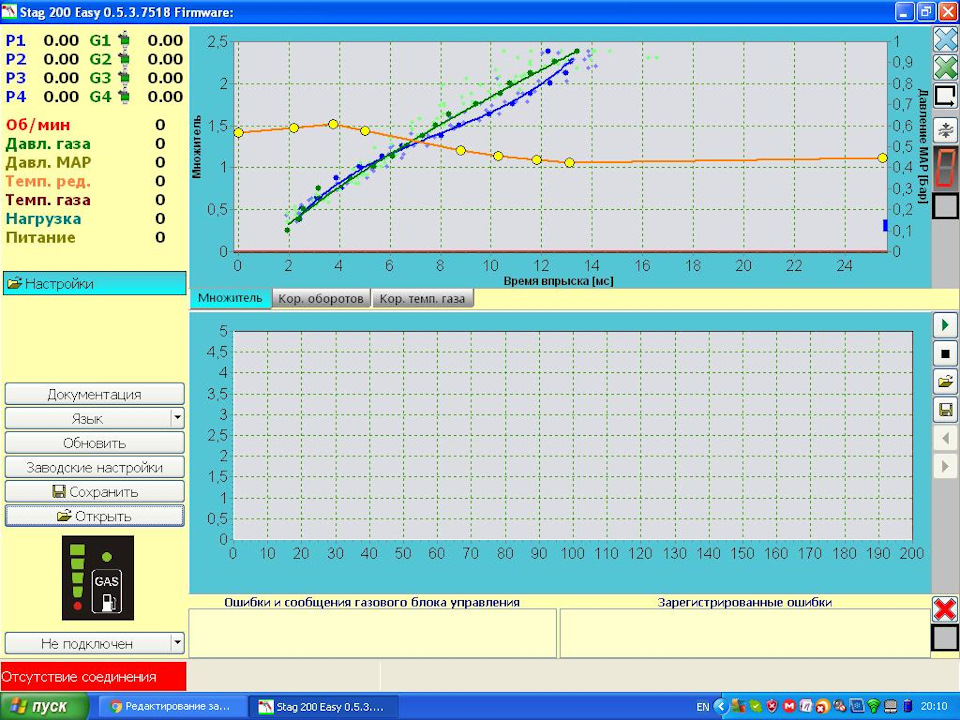Click the EN language indicator in tray
Image resolution: width=960 pixels, height=720 pixels.
[x=702, y=707]
